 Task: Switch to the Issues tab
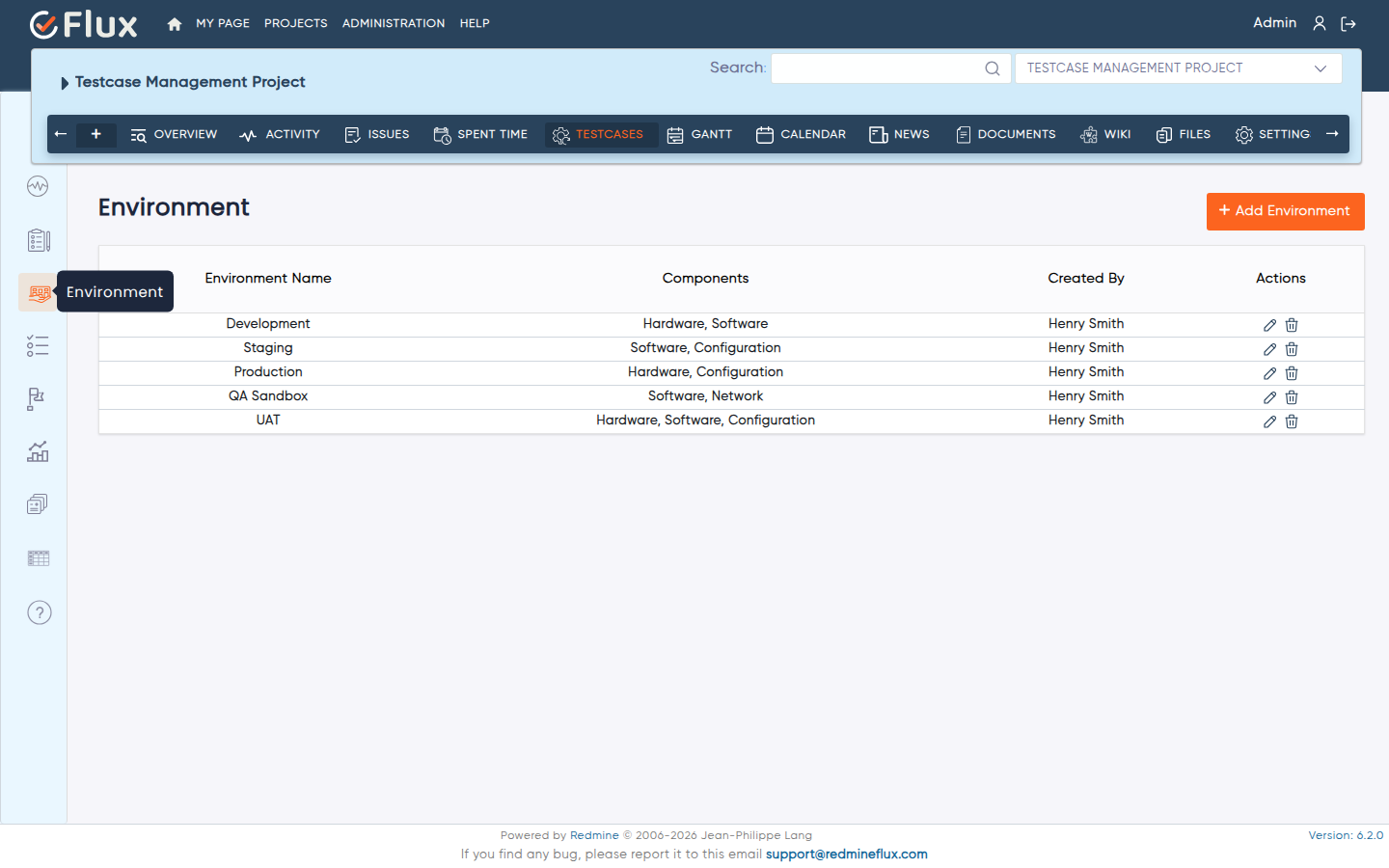377,135
